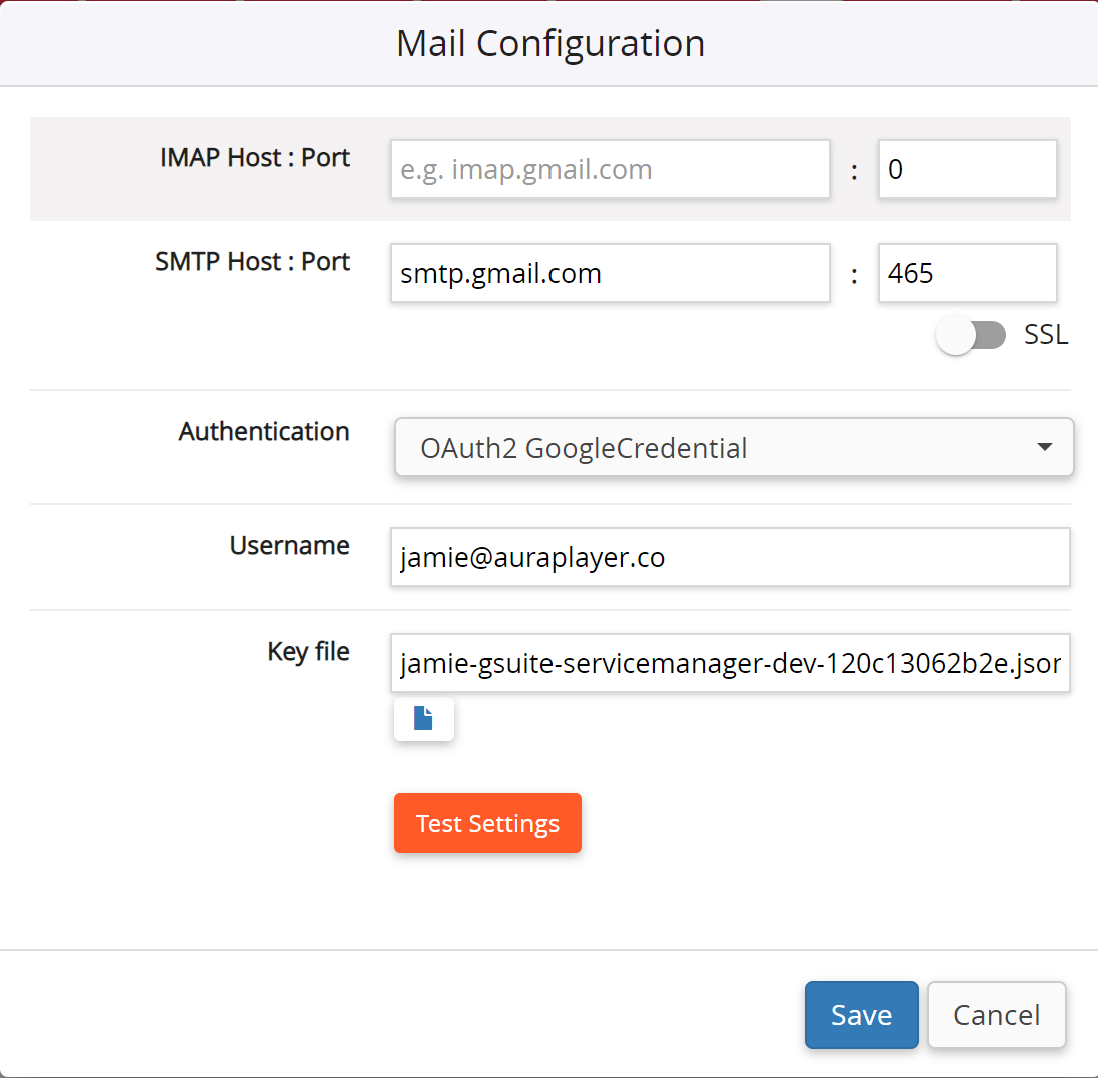Click the Key file label
The width and height of the screenshot is (1098, 1078).
(308, 651)
